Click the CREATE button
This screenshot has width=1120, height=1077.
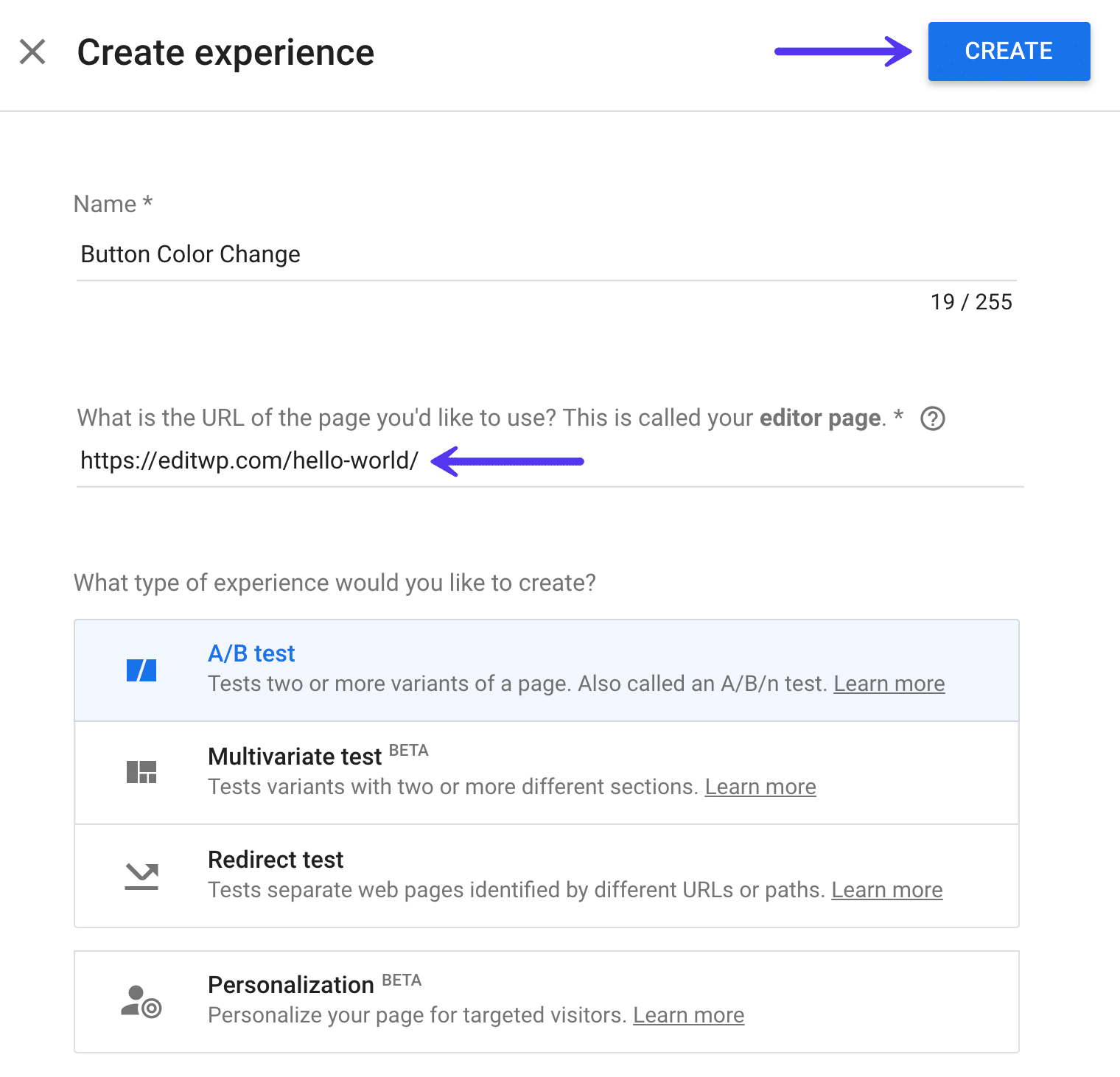tap(1008, 51)
